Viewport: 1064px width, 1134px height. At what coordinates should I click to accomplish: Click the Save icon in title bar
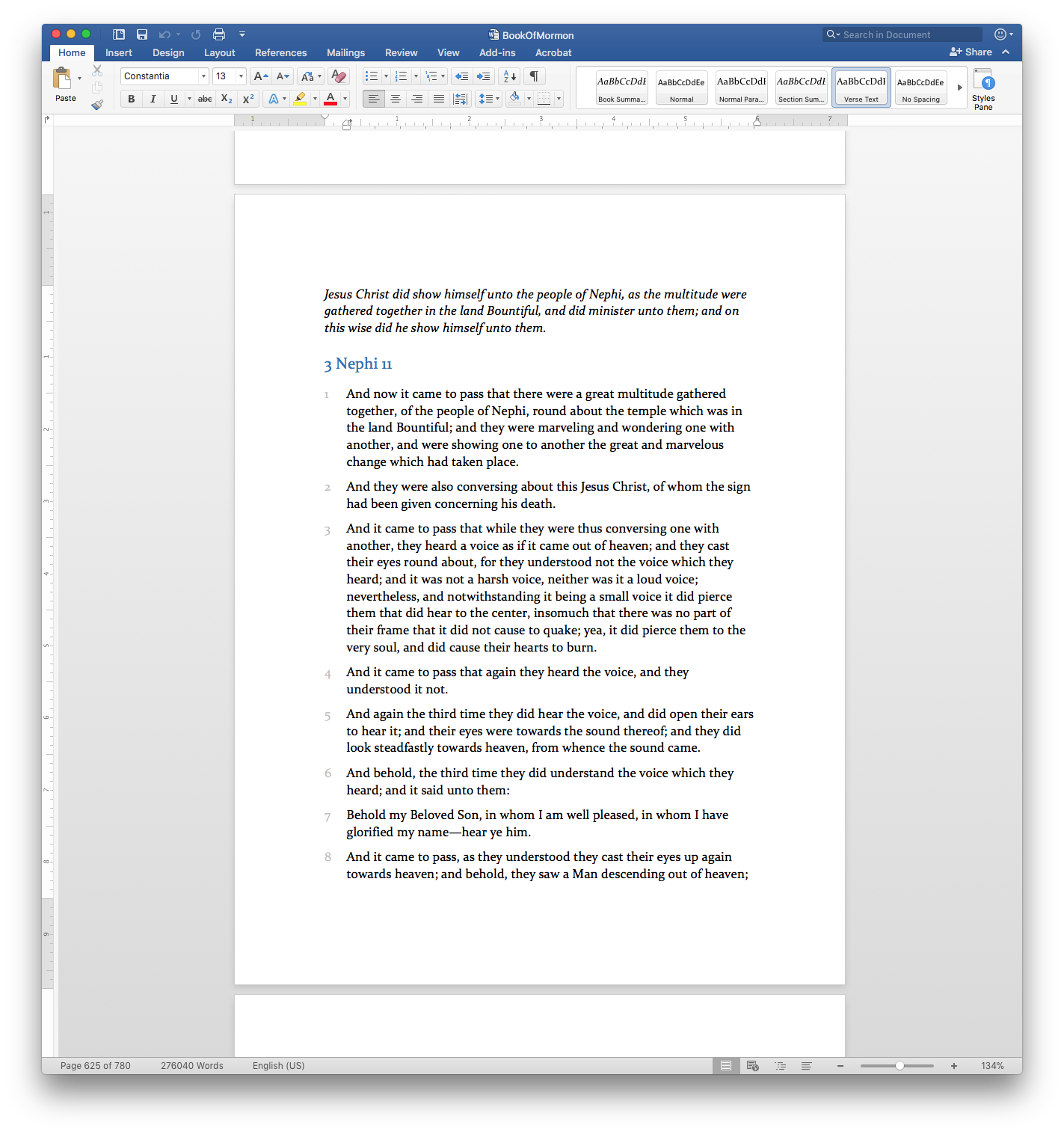tap(142, 34)
